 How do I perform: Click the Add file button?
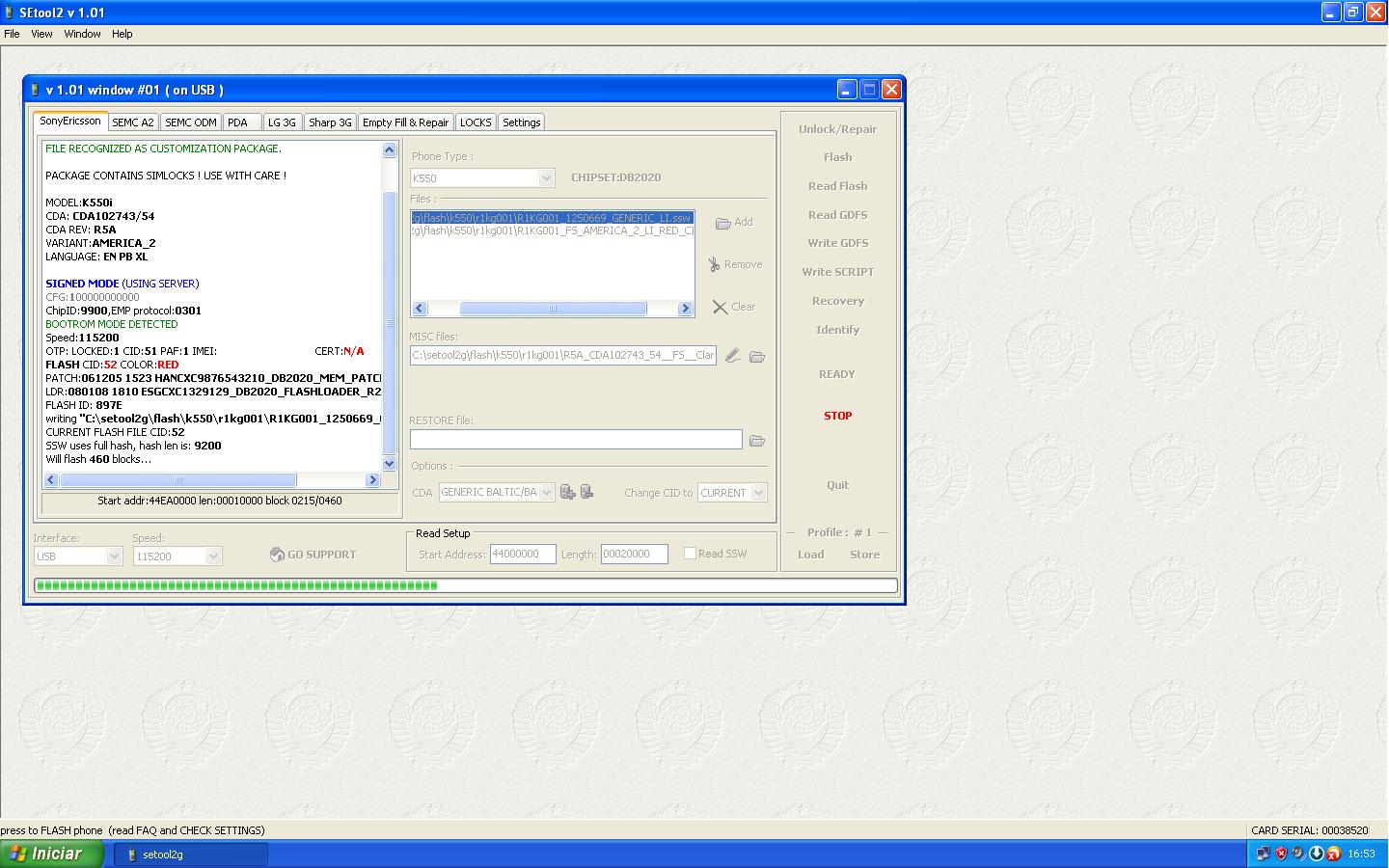tap(734, 222)
